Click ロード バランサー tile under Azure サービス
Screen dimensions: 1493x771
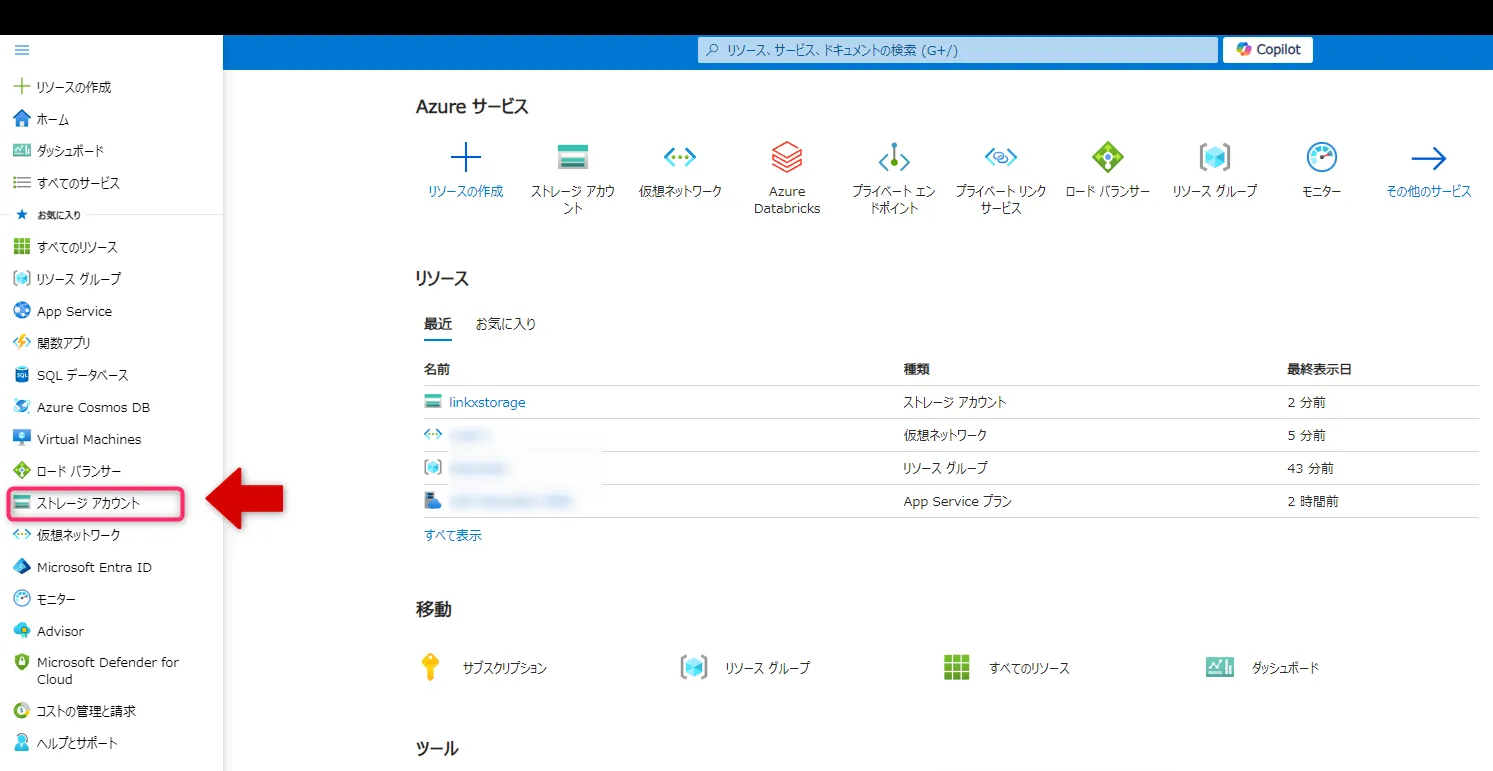pos(1108,170)
